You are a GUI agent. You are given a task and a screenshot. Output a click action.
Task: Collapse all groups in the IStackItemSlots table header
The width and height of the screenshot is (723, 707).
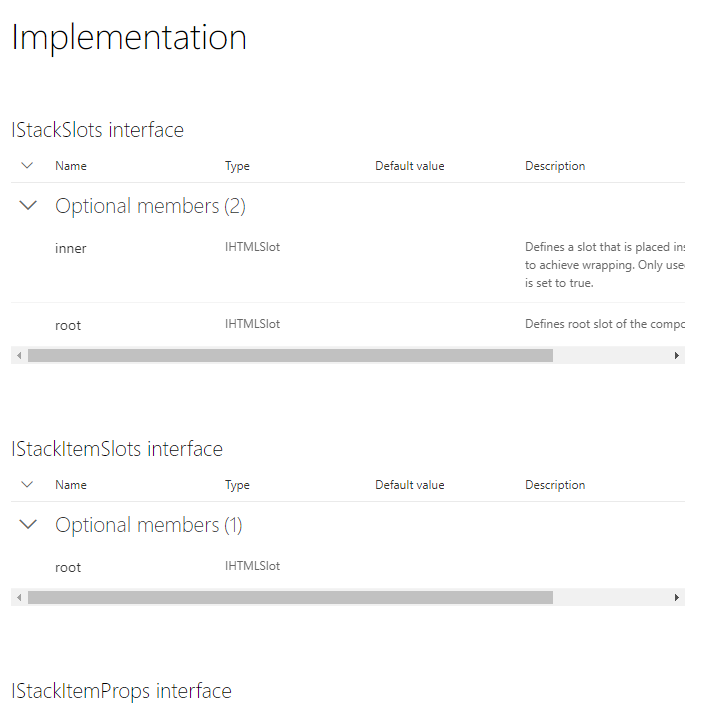[27, 485]
